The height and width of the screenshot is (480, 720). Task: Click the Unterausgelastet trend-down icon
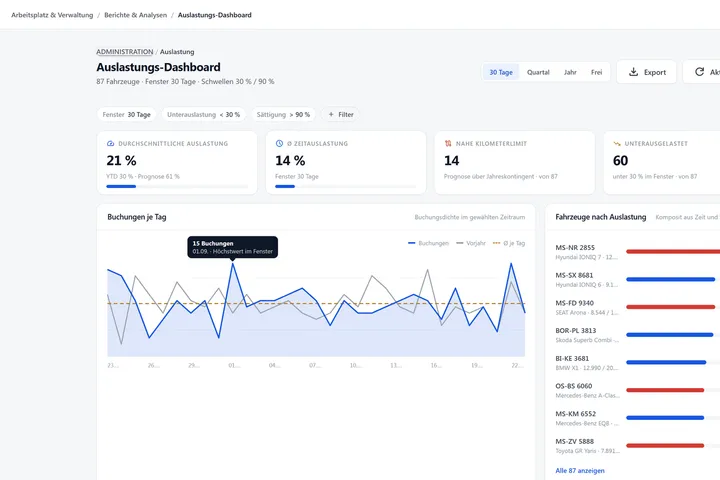point(617,143)
